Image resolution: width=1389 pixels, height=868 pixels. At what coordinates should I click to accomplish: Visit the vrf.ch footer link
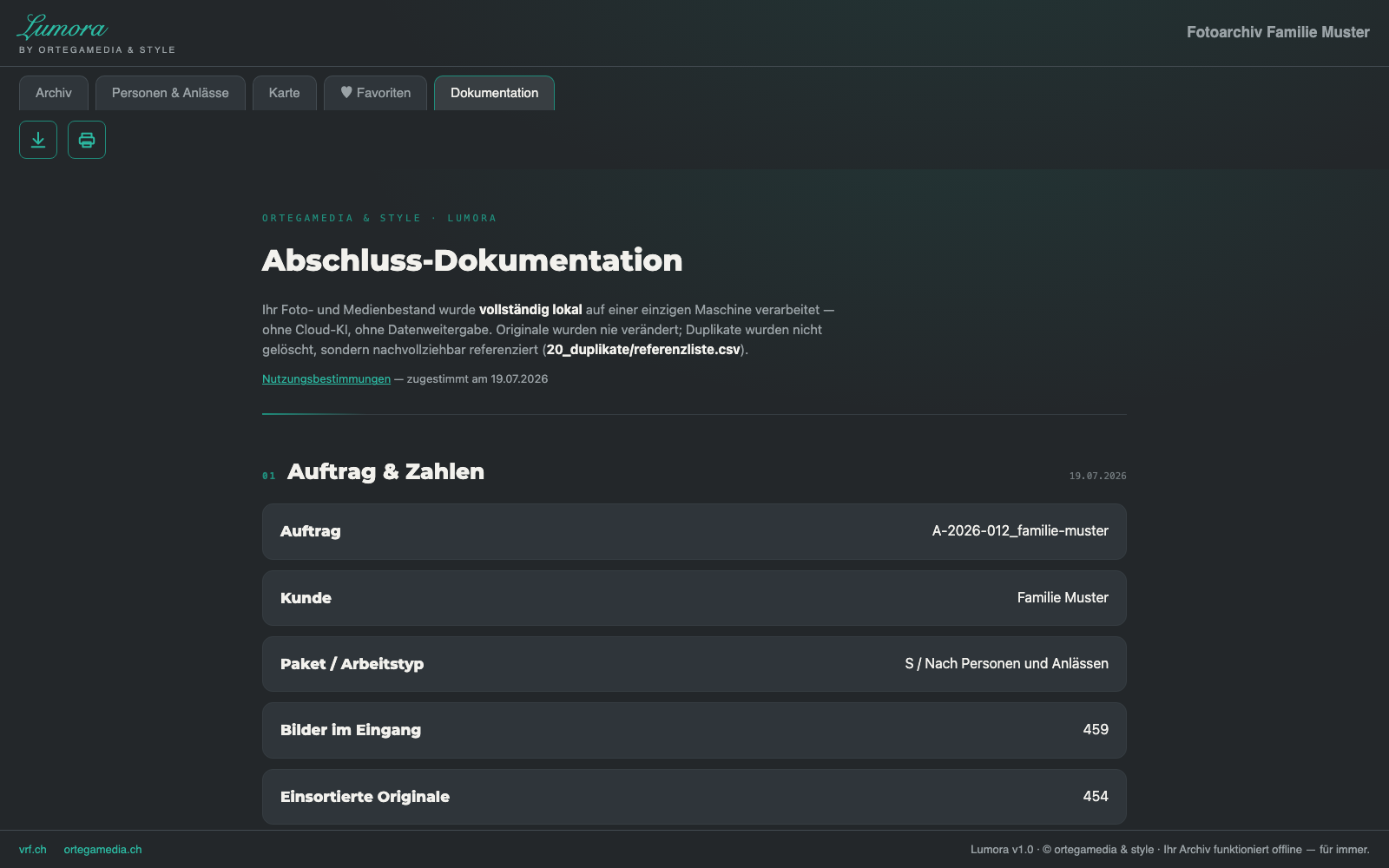coord(33,850)
